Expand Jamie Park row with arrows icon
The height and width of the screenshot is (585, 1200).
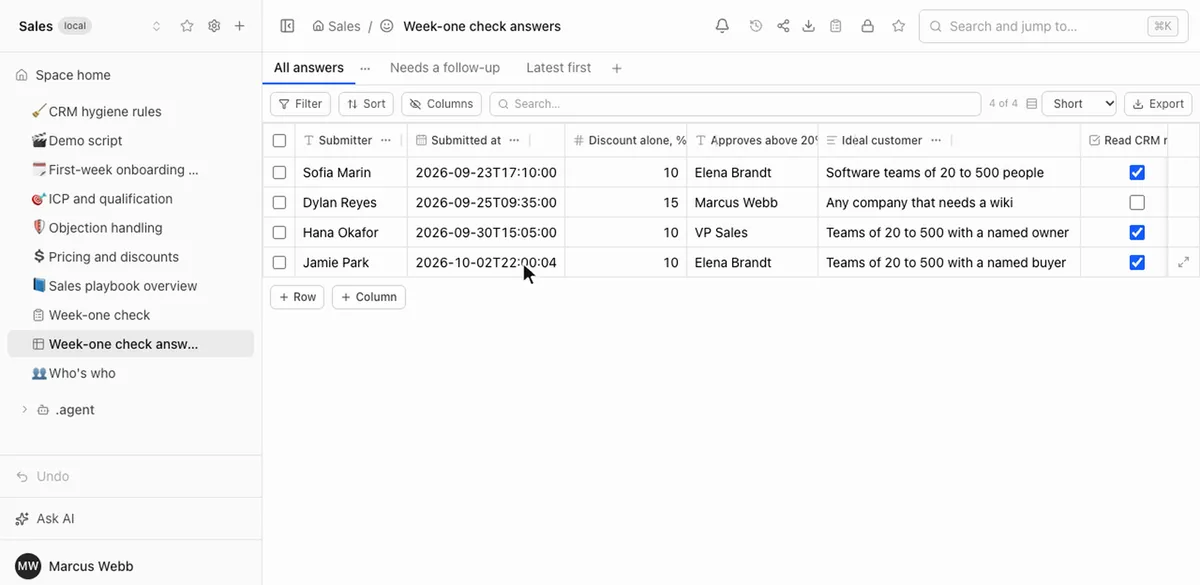coord(1184,262)
